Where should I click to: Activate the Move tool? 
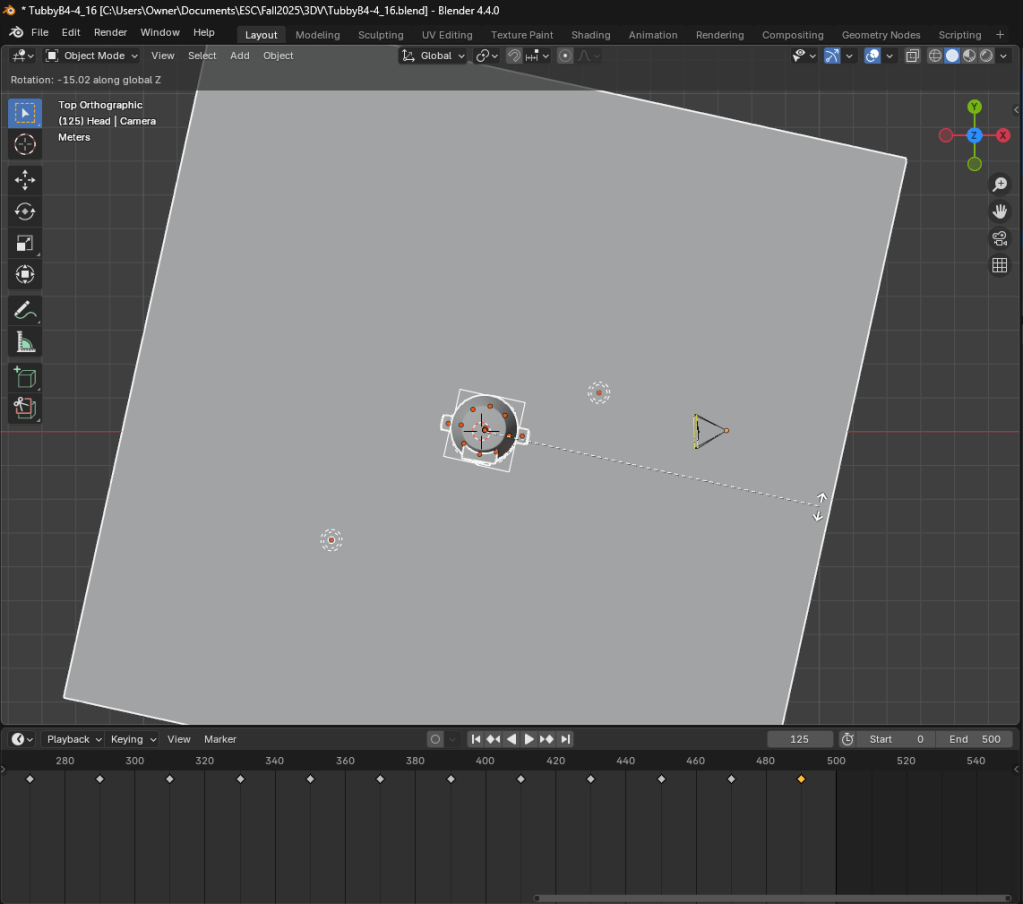click(x=25, y=180)
